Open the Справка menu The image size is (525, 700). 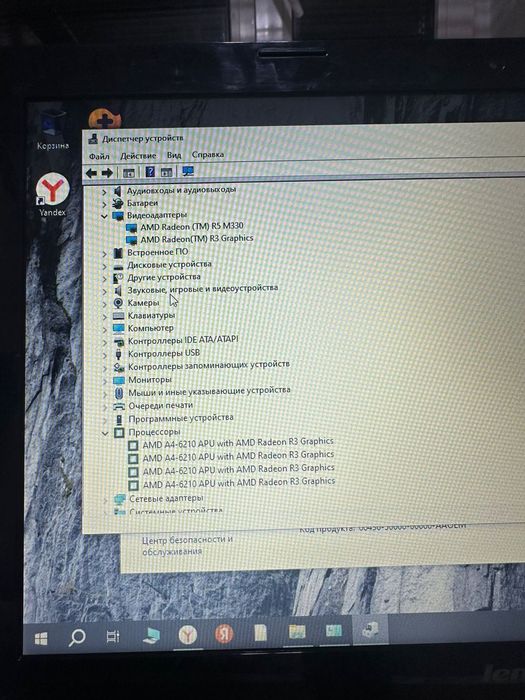click(208, 154)
